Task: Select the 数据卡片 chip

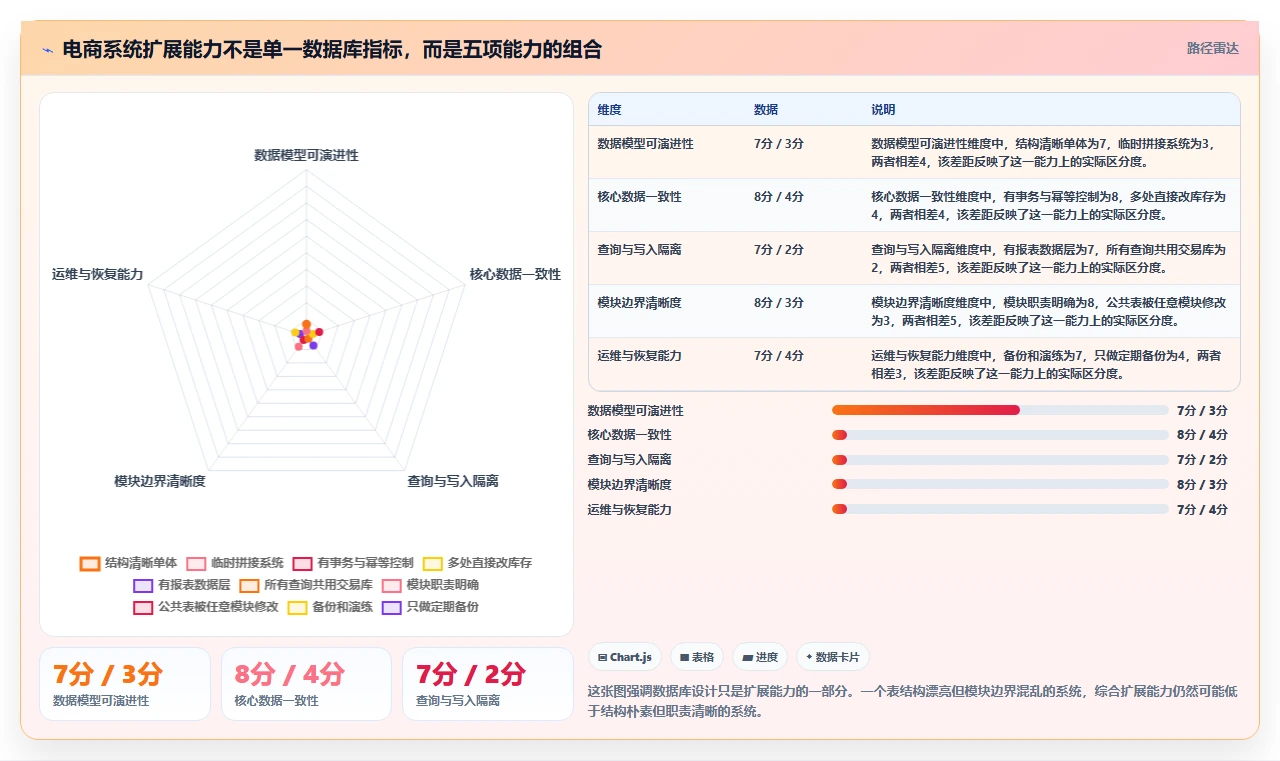Action: point(833,657)
